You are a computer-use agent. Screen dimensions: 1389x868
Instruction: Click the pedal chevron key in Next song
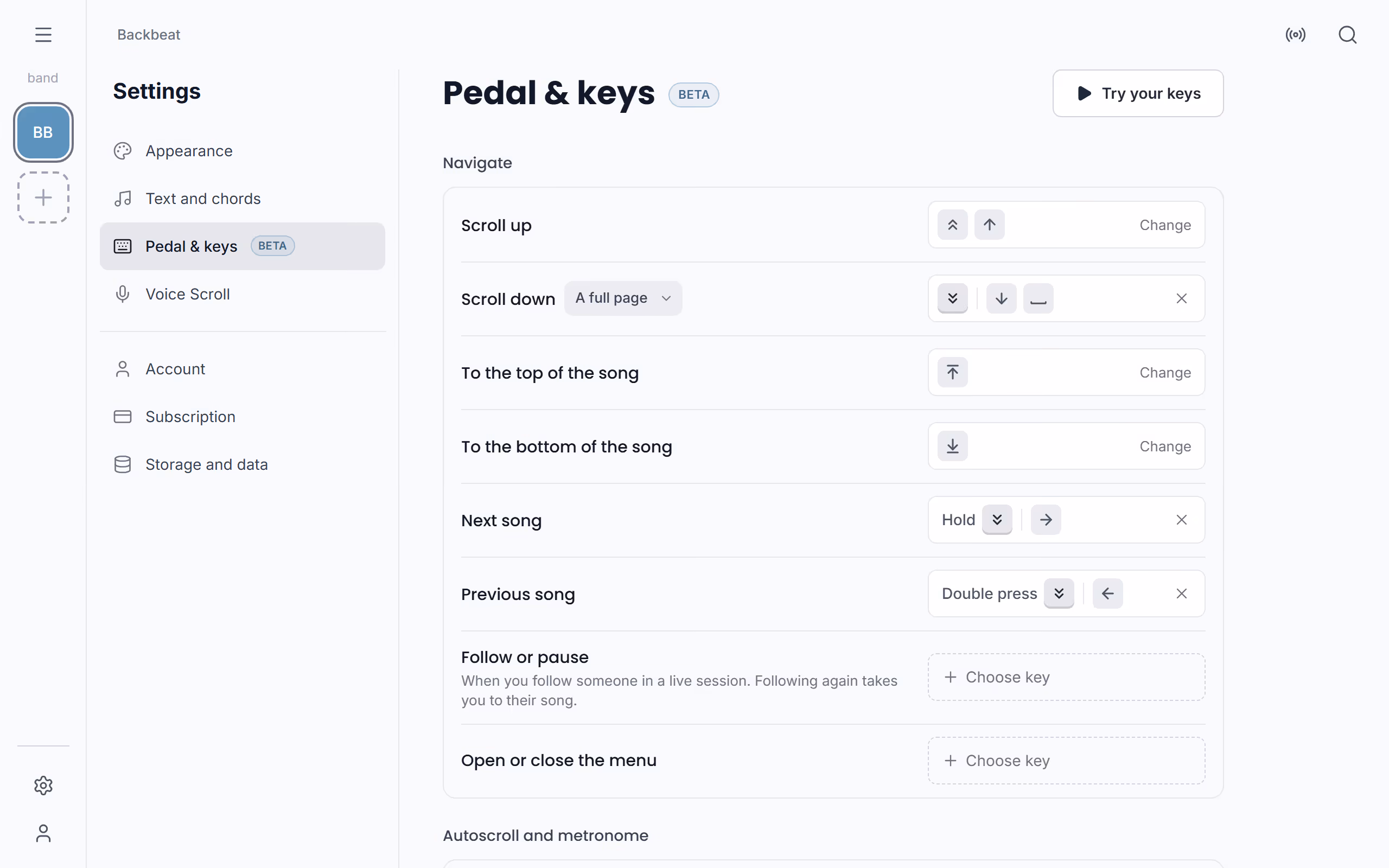coord(997,520)
